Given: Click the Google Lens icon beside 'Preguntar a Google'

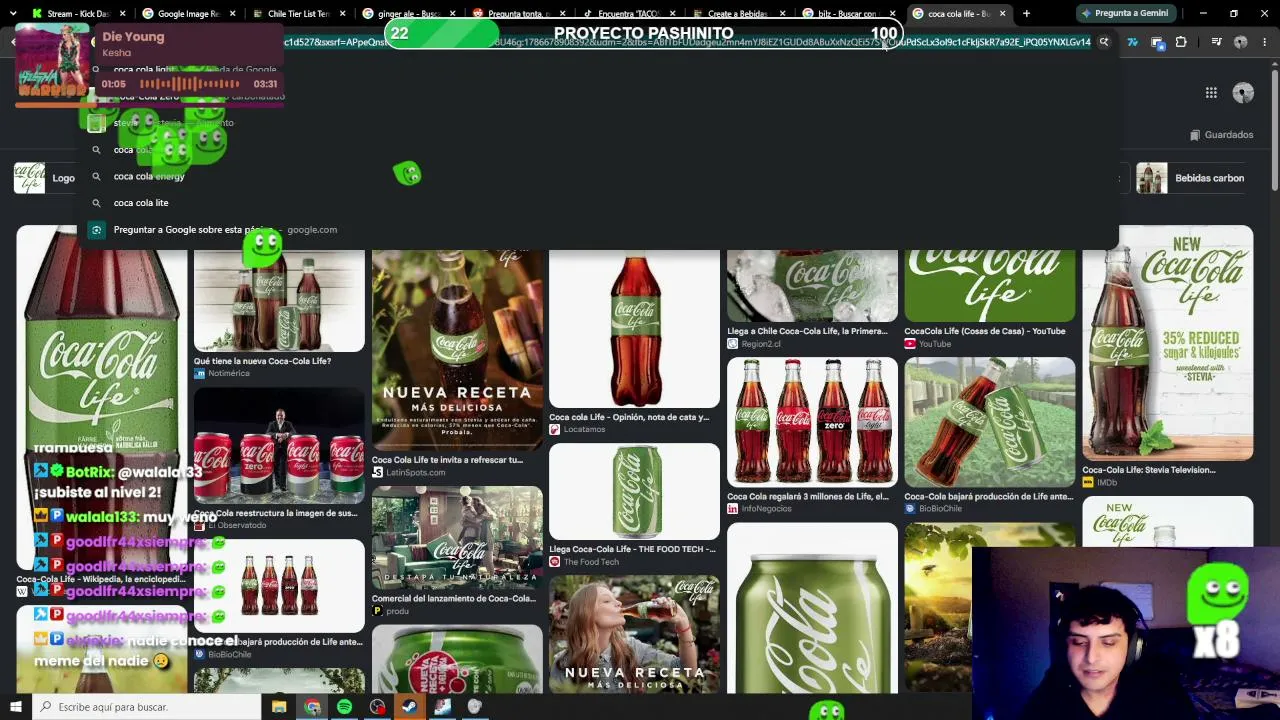Looking at the screenshot, I should pyautogui.click(x=96, y=230).
